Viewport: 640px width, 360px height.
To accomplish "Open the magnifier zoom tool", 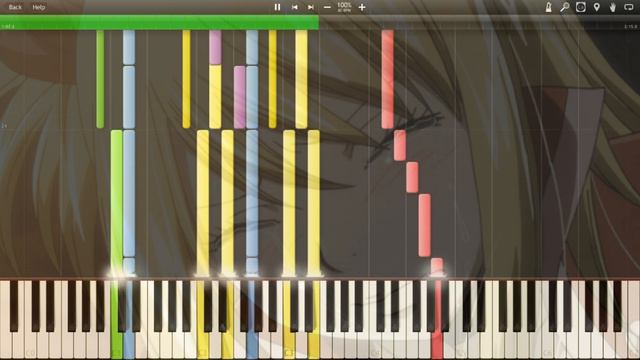I will click(564, 7).
